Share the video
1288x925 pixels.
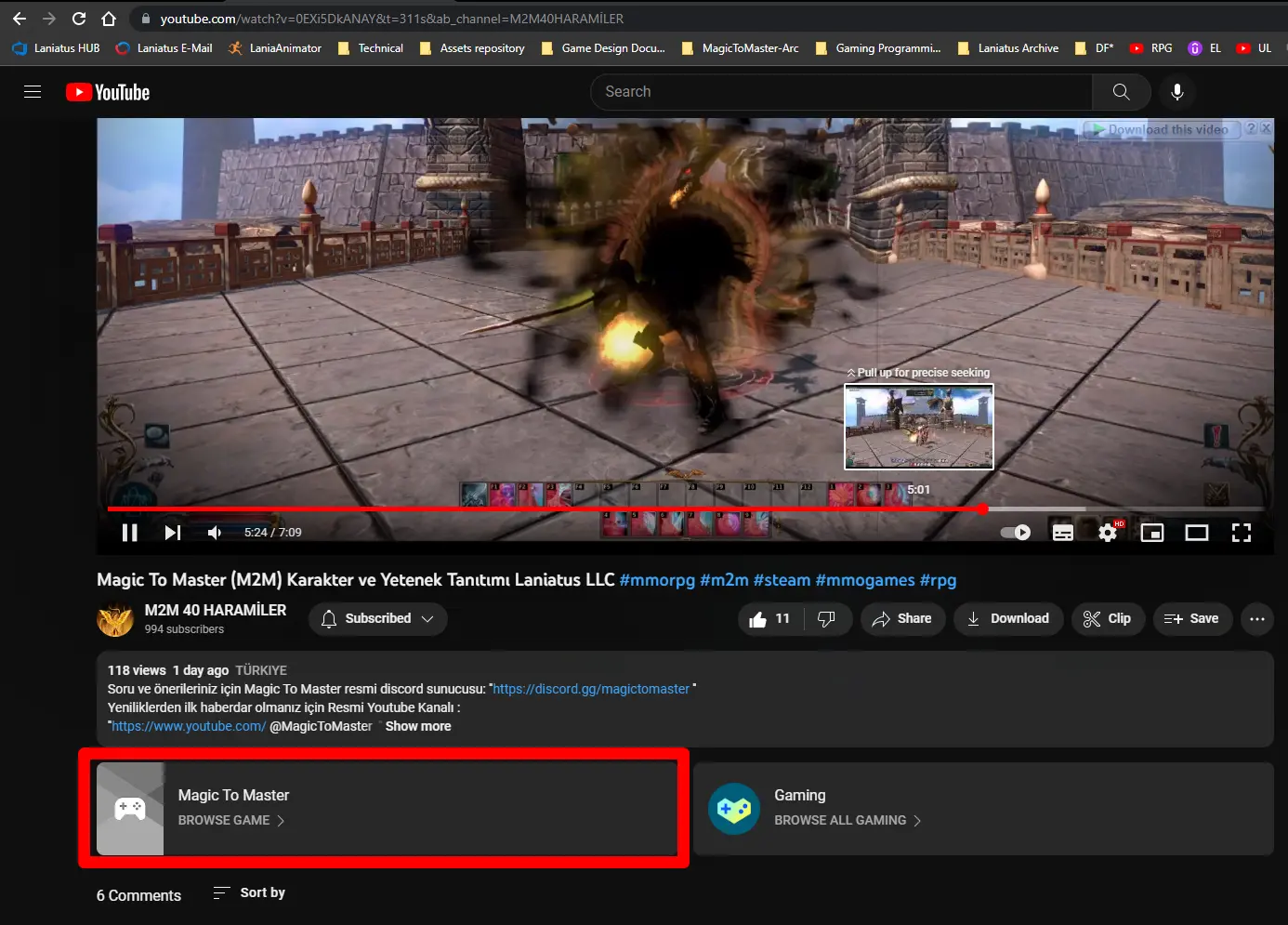point(902,619)
